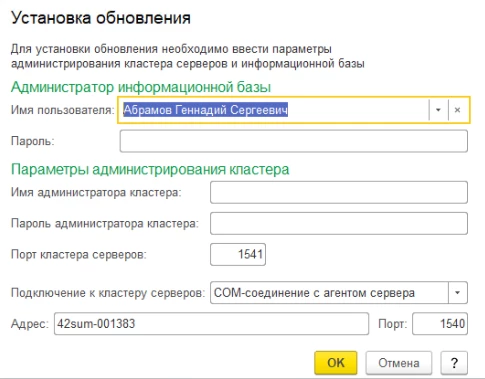Confirm with the yellow OK button
Screen dimensions: 485x379
point(336,363)
